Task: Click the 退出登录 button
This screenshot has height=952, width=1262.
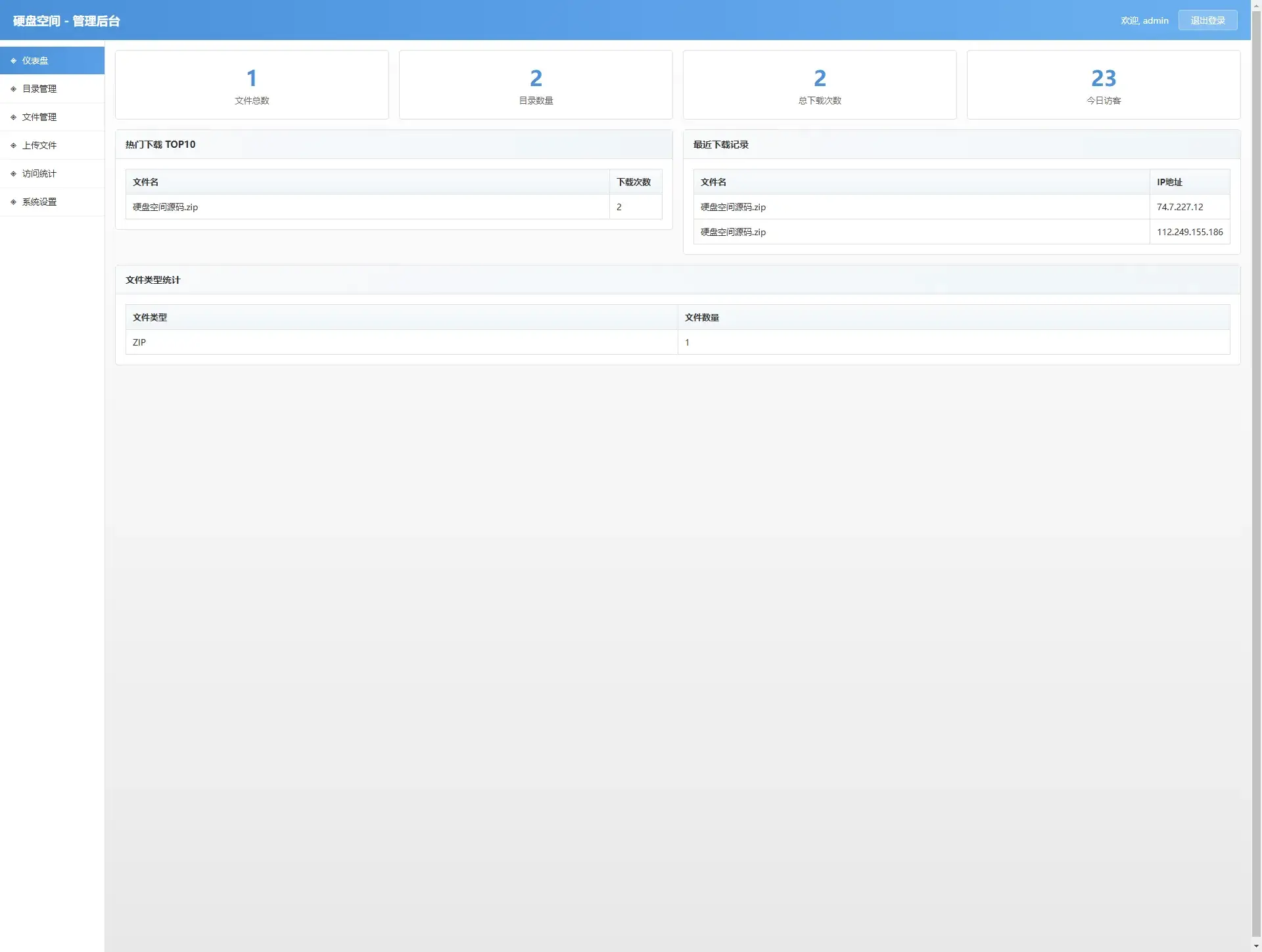Action: [x=1207, y=20]
